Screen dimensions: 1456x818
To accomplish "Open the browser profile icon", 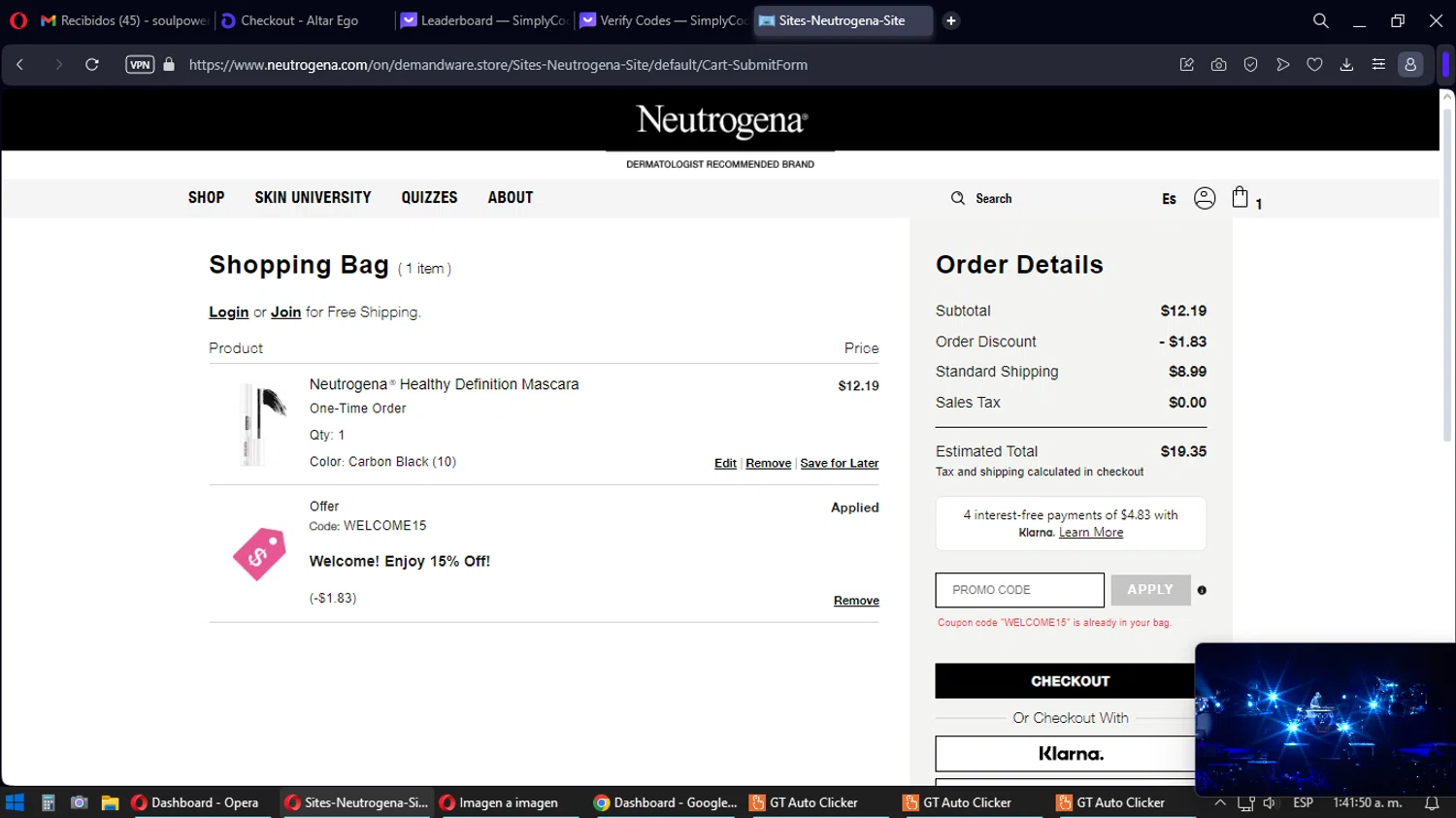I will [1410, 65].
